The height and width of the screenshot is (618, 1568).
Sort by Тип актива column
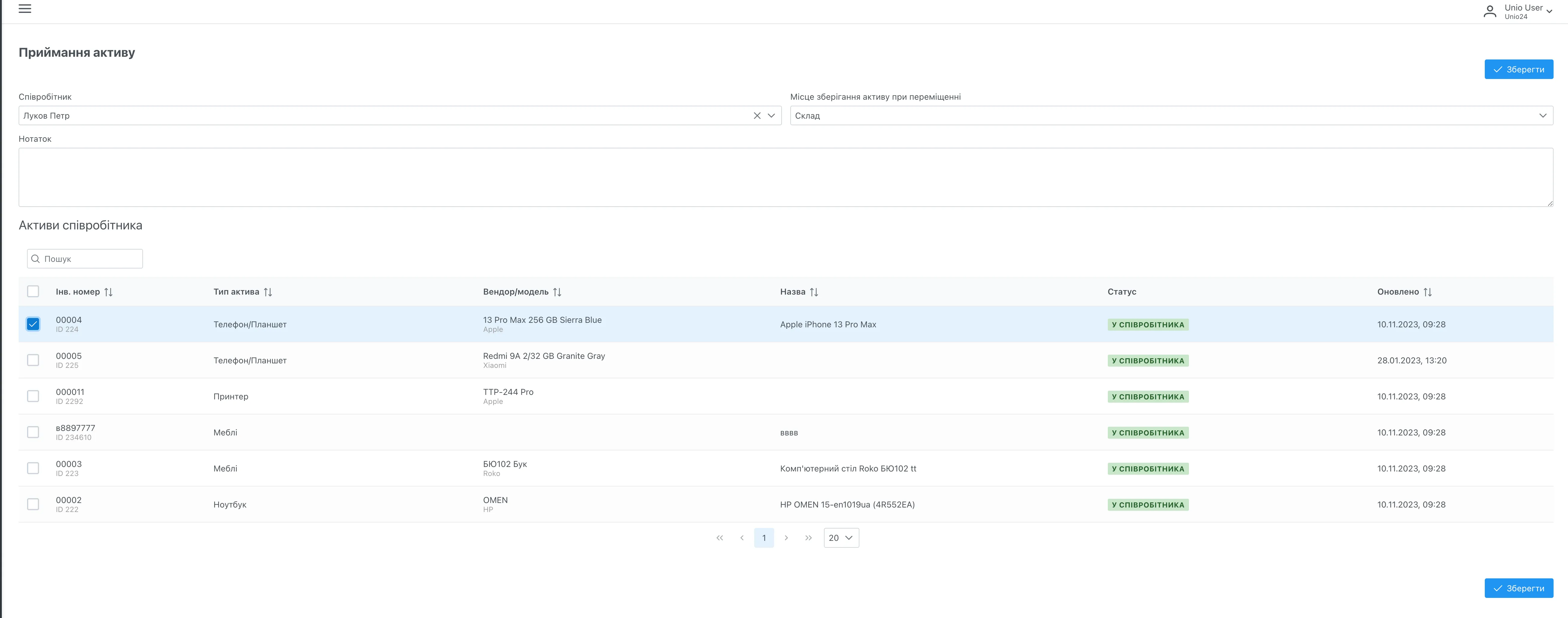click(268, 292)
